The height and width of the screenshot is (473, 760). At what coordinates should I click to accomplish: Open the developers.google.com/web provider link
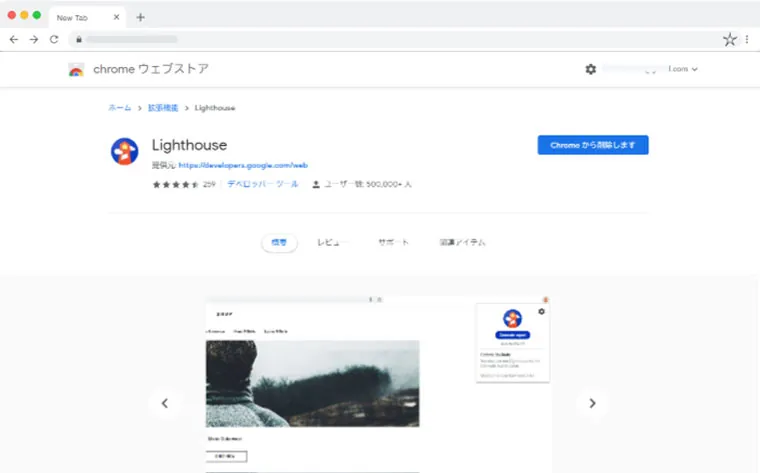click(x=243, y=165)
